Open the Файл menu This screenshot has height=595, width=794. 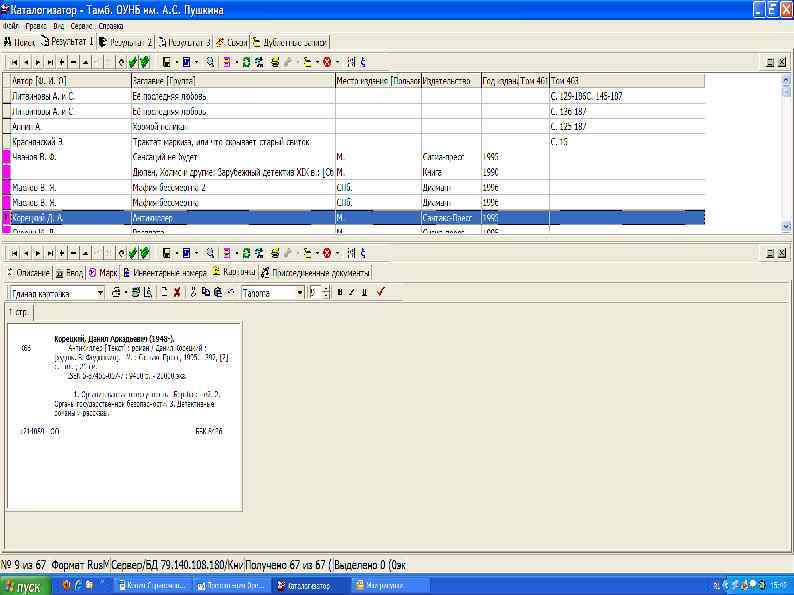[11, 26]
